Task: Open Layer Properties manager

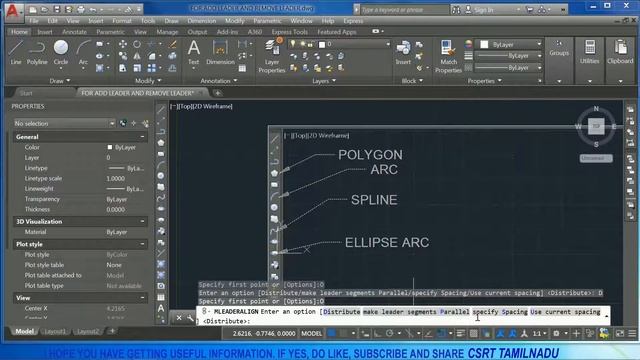Action: coord(271,56)
